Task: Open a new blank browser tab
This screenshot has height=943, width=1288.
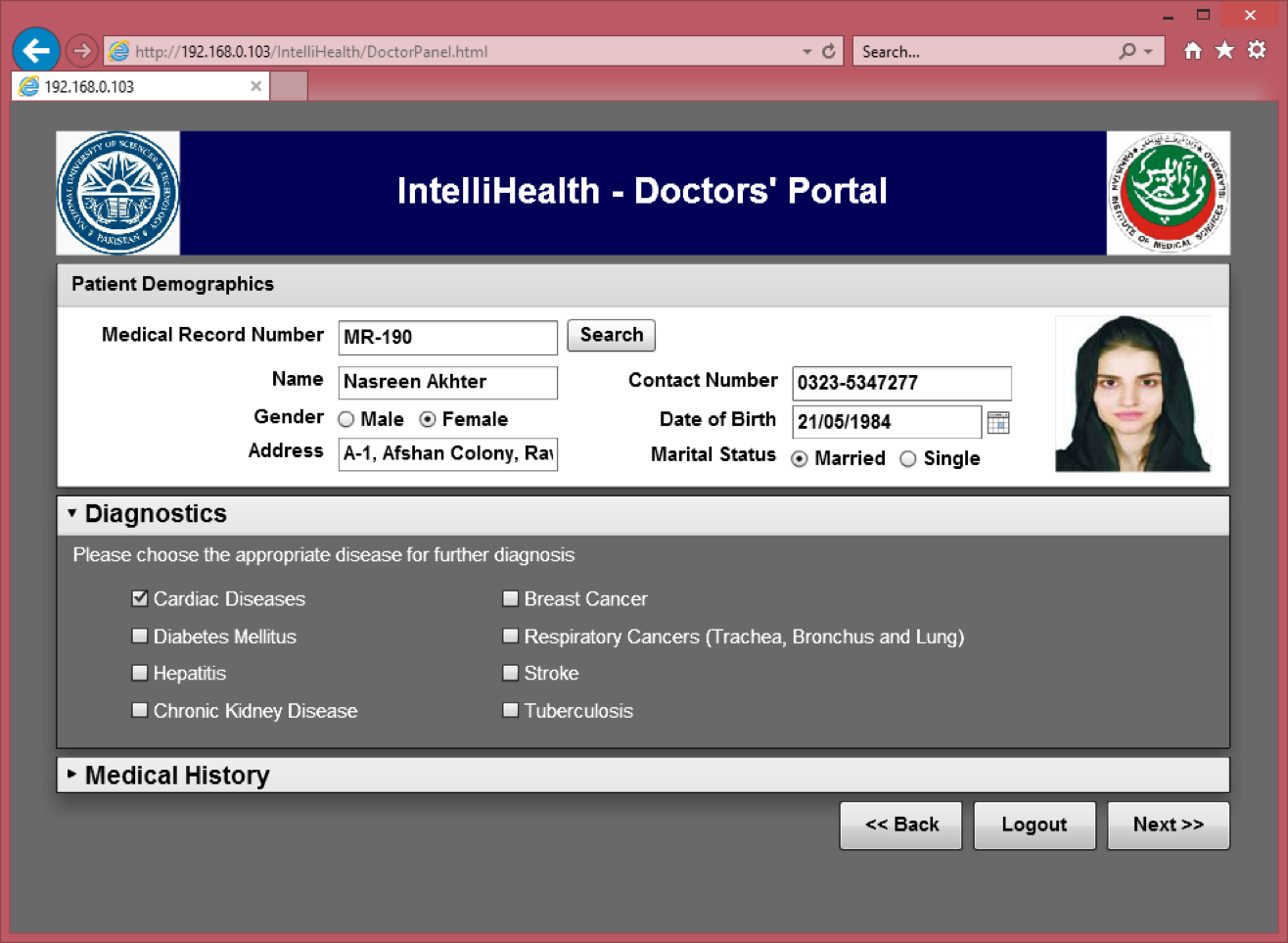Action: tap(289, 86)
